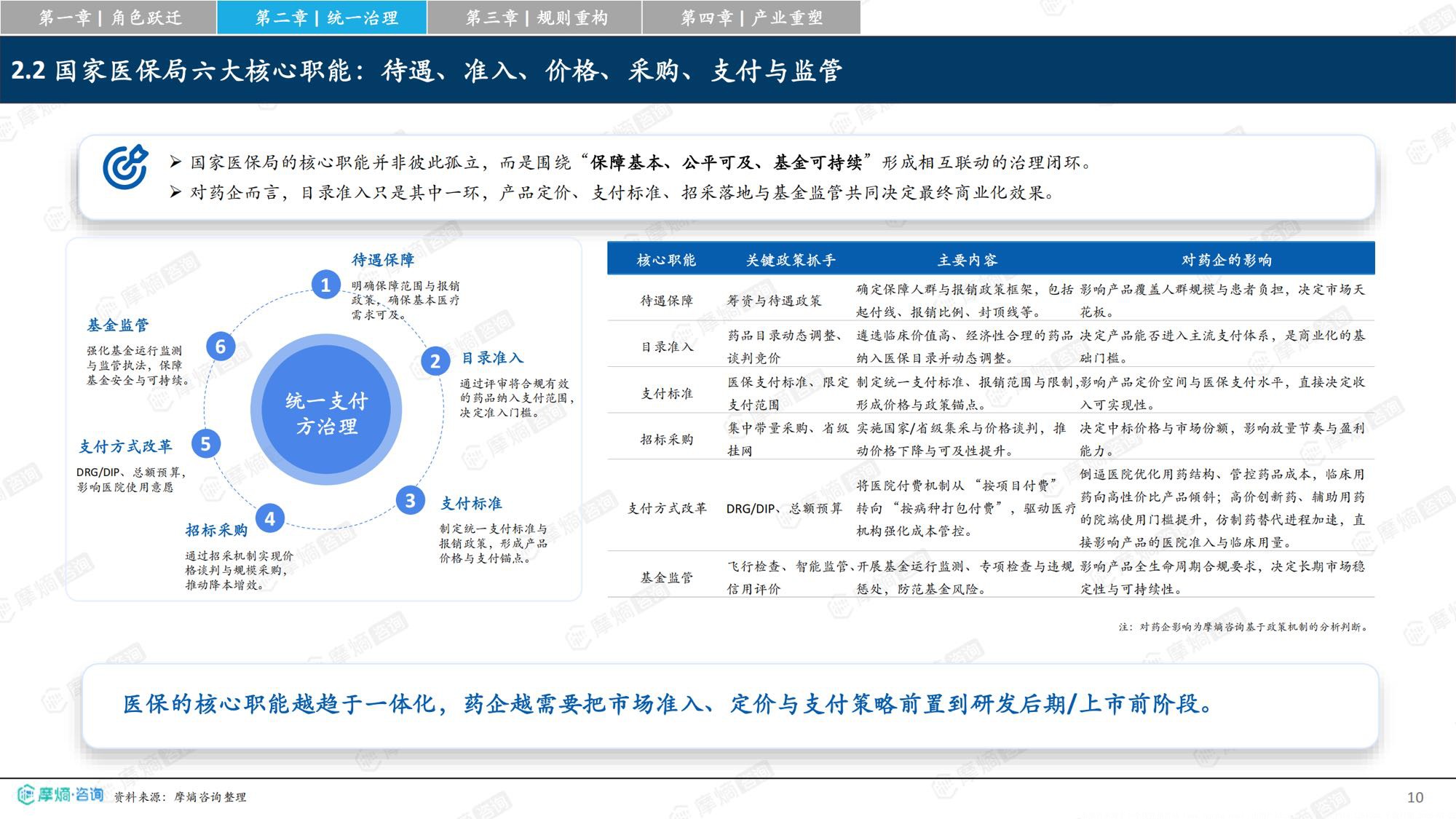This screenshot has height=819, width=1456.
Task: Click the blue target icon in the summary box
Action: 126,167
